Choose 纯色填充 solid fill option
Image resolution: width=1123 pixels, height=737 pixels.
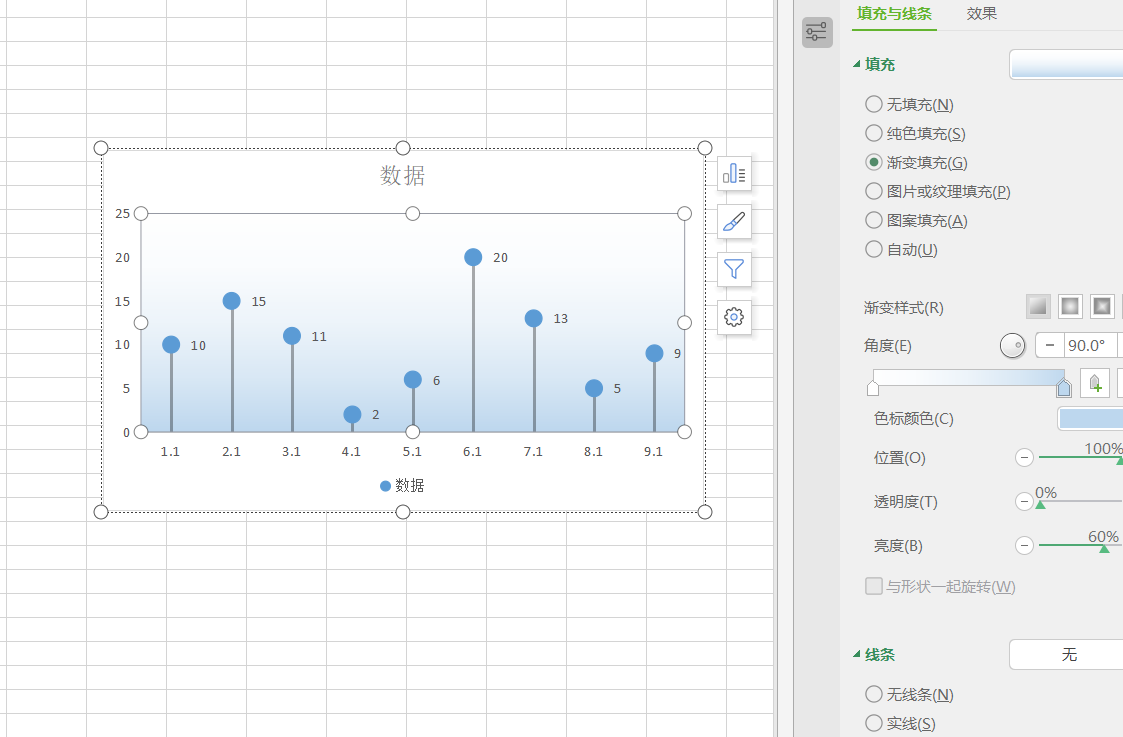point(874,133)
